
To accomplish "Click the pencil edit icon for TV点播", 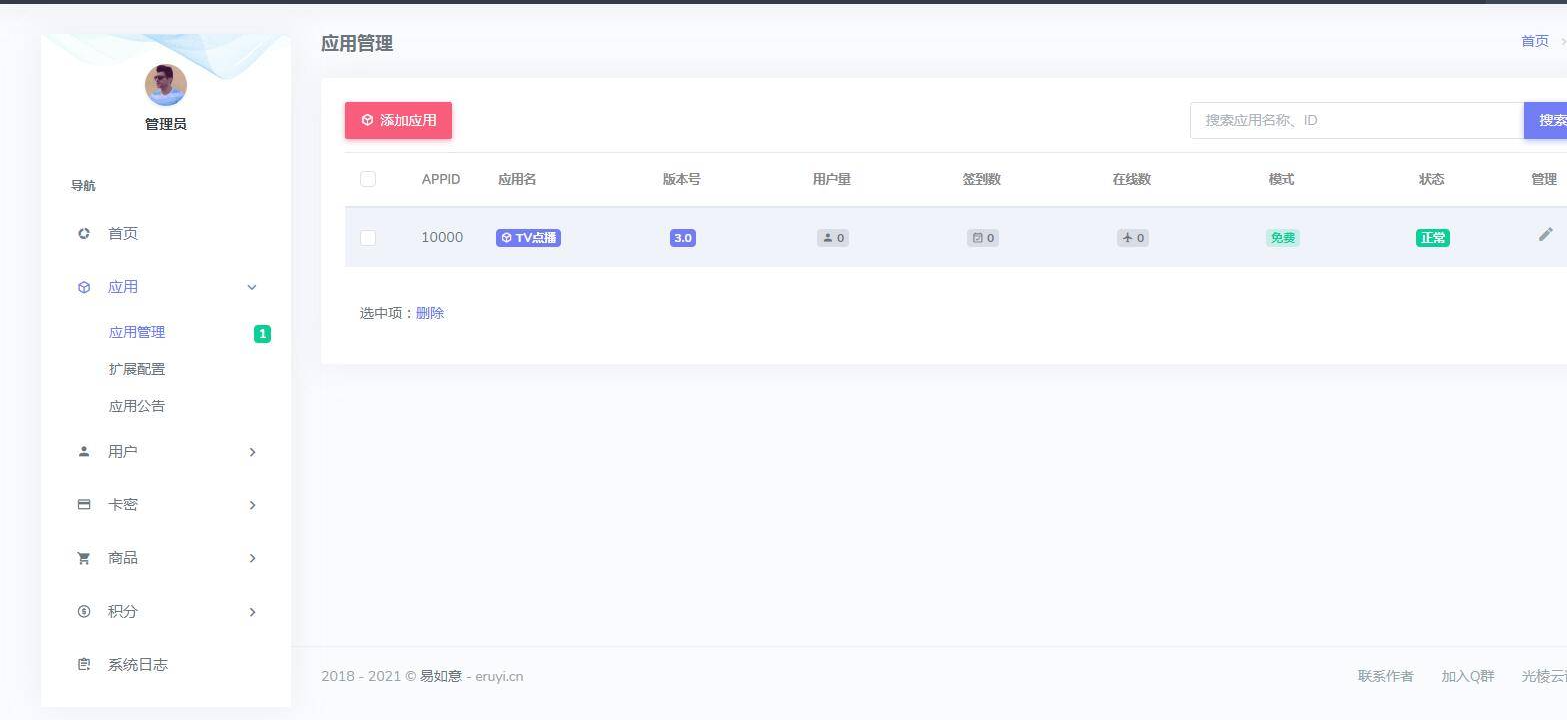I will click(x=1545, y=234).
